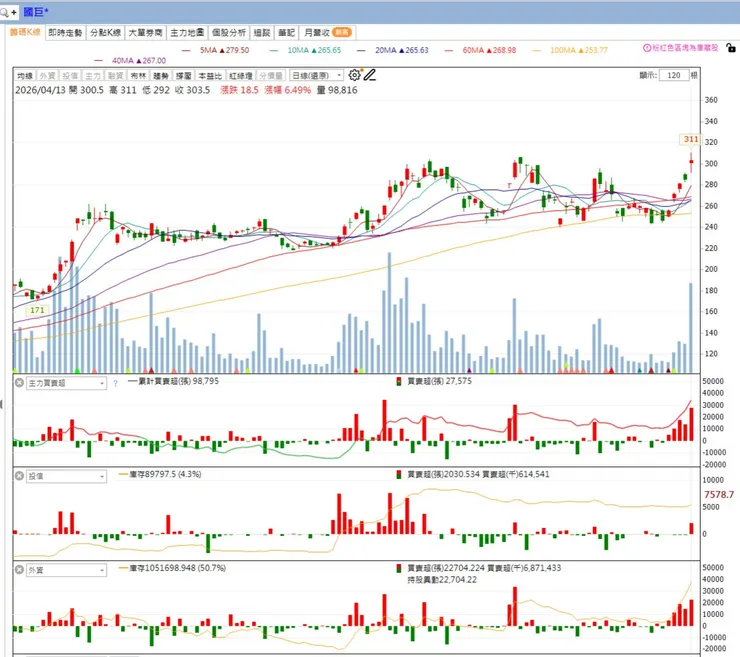The image size is (740, 657).
Task: Click the 買賣超(張) 27,575 label
Action: point(439,381)
